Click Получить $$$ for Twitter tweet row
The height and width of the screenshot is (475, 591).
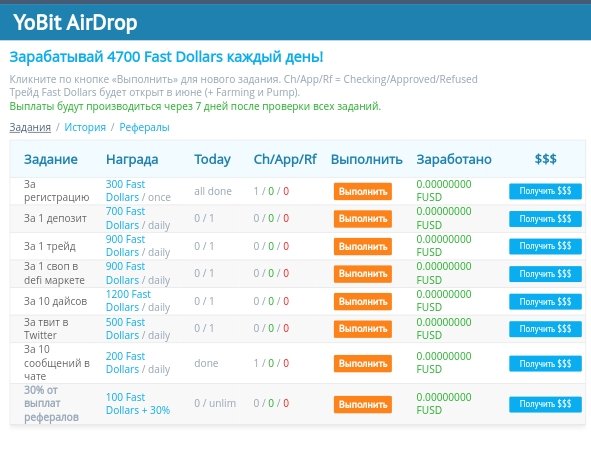pos(545,329)
